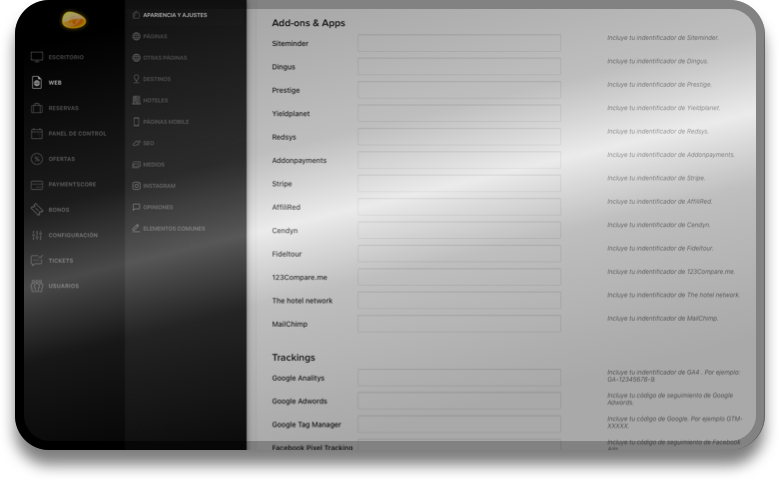Open the Instagram submenu label
This screenshot has width=779, height=480.
[x=159, y=186]
